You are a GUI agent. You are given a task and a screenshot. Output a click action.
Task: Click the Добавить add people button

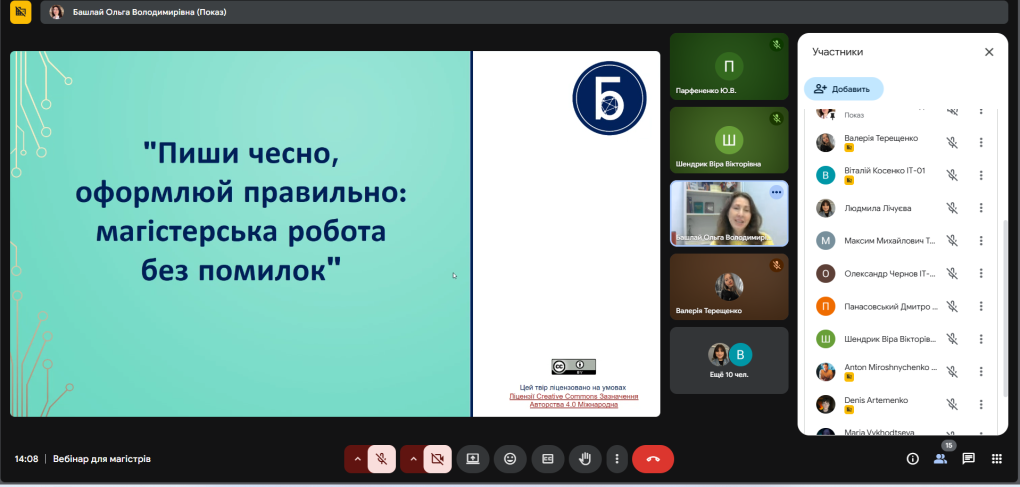click(843, 89)
